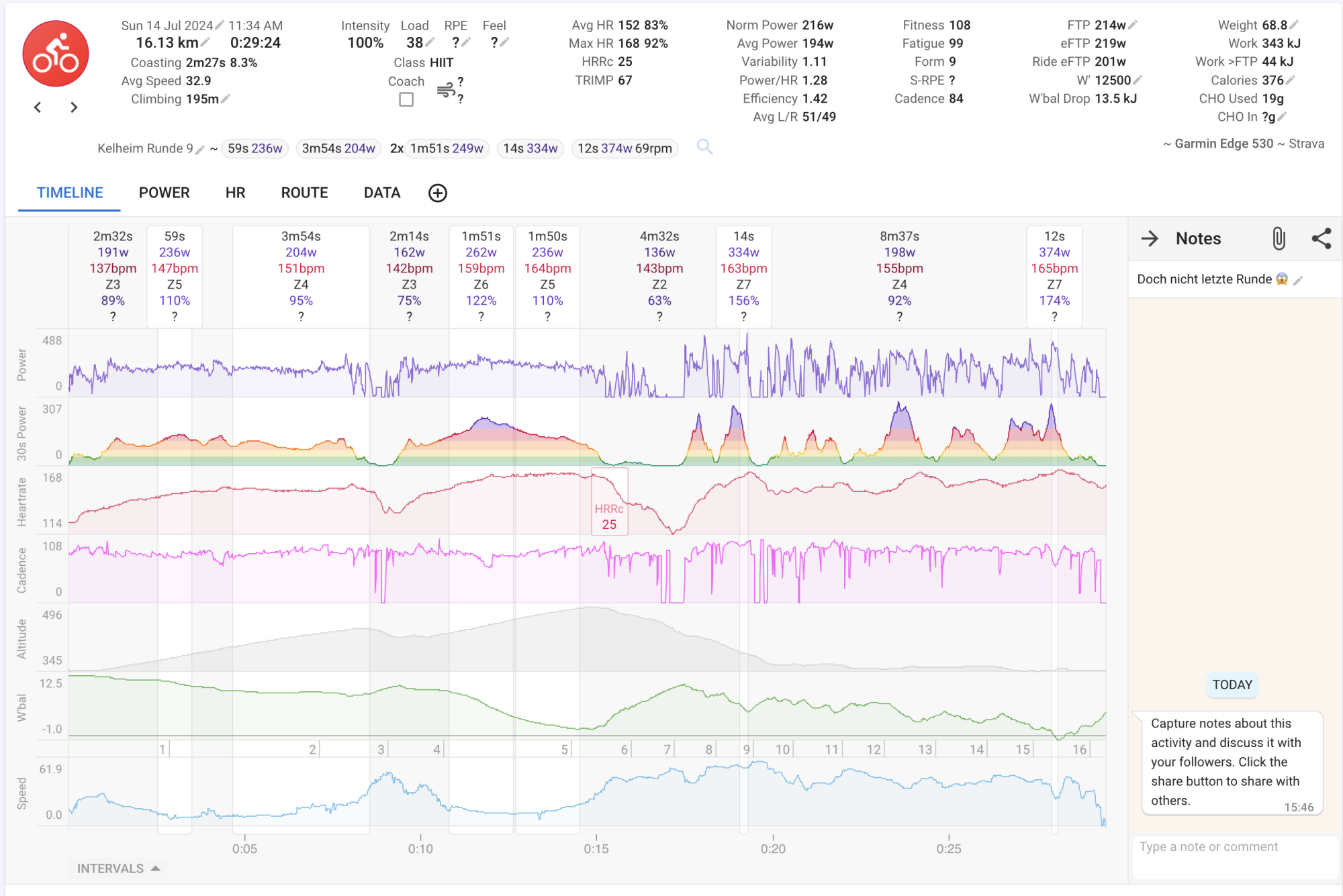Screen dimensions: 1343x896
Task: Add a new chart tab with plus icon
Action: point(437,193)
